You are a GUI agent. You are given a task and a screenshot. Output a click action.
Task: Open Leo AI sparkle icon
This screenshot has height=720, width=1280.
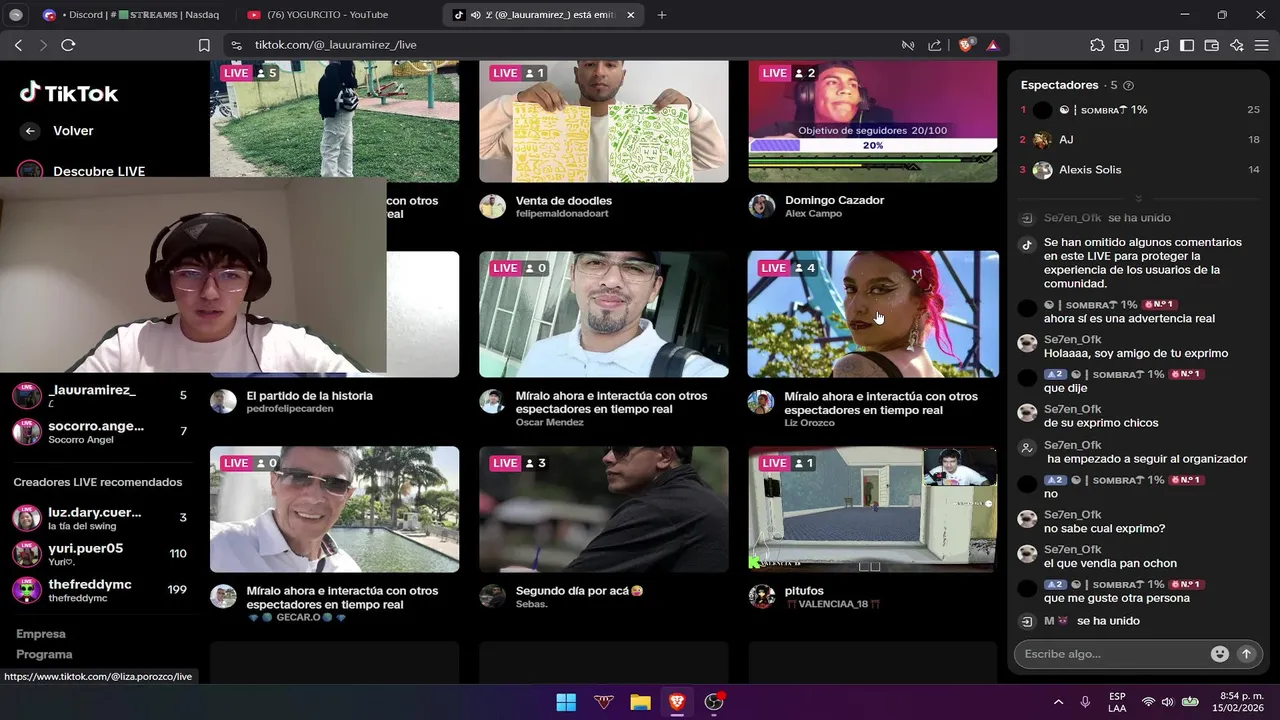click(1237, 45)
